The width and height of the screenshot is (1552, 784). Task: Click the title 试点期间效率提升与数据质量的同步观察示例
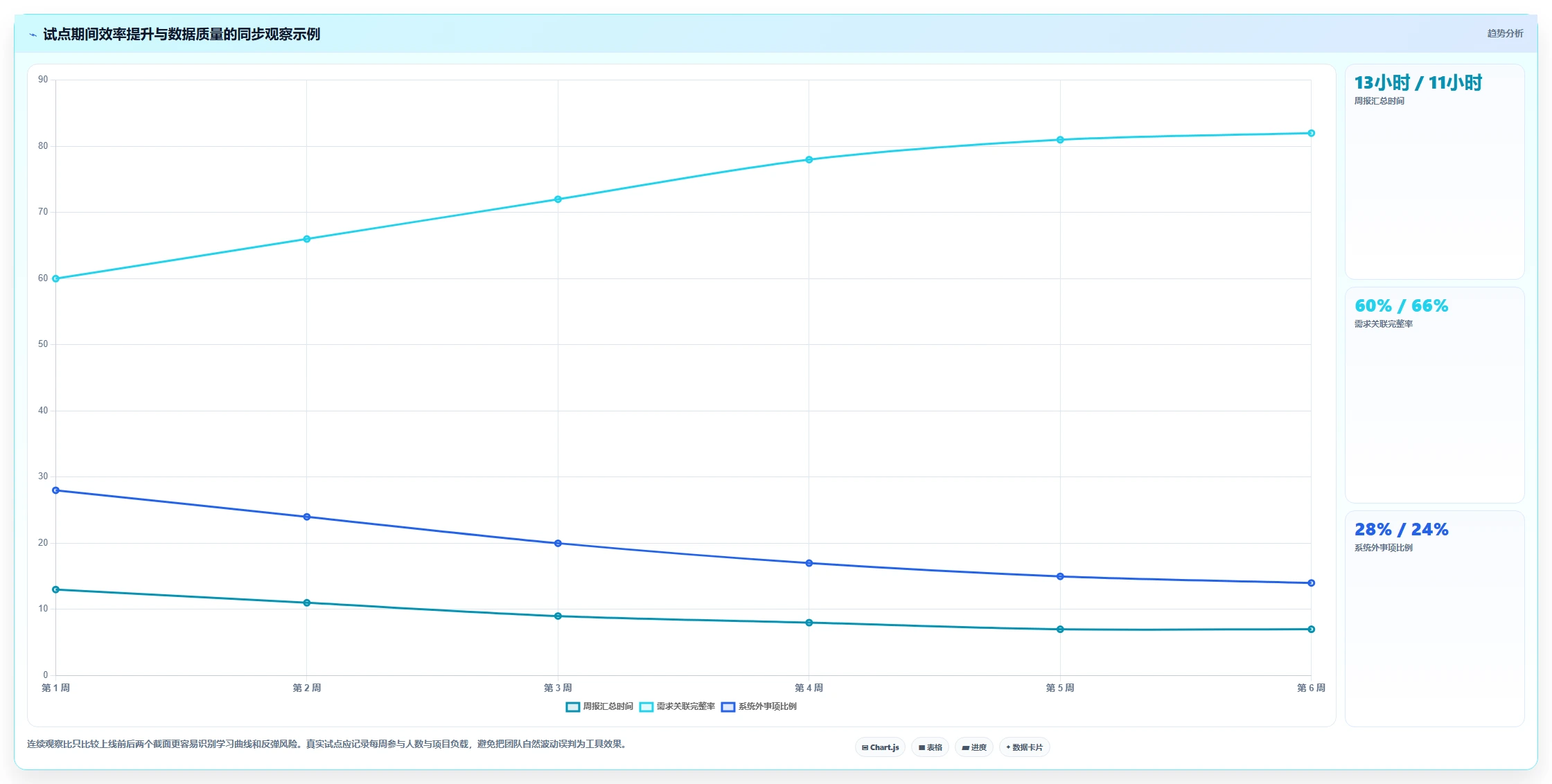pos(182,34)
